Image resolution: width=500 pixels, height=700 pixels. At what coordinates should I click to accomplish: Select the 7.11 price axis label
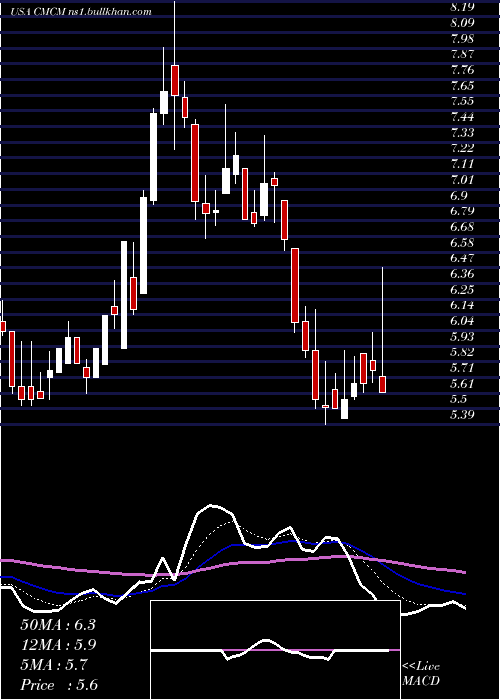point(462,164)
